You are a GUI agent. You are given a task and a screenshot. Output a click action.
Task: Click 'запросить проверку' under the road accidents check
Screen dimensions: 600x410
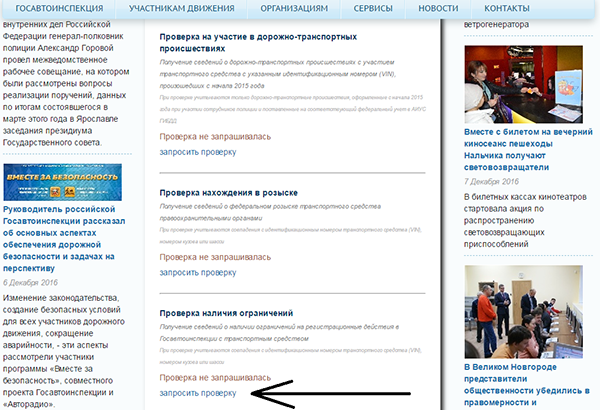198,152
